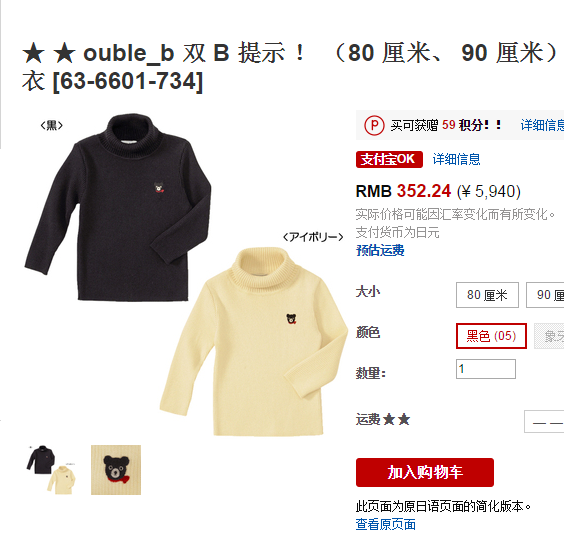This screenshot has width=564, height=533.
Task: Click the bear emblem on ivory sweater
Action: pos(291,319)
